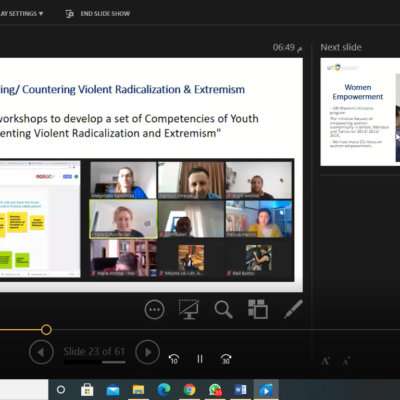This screenshot has height=400, width=400.
Task: Click the video progress slider handle
Action: click(46, 330)
